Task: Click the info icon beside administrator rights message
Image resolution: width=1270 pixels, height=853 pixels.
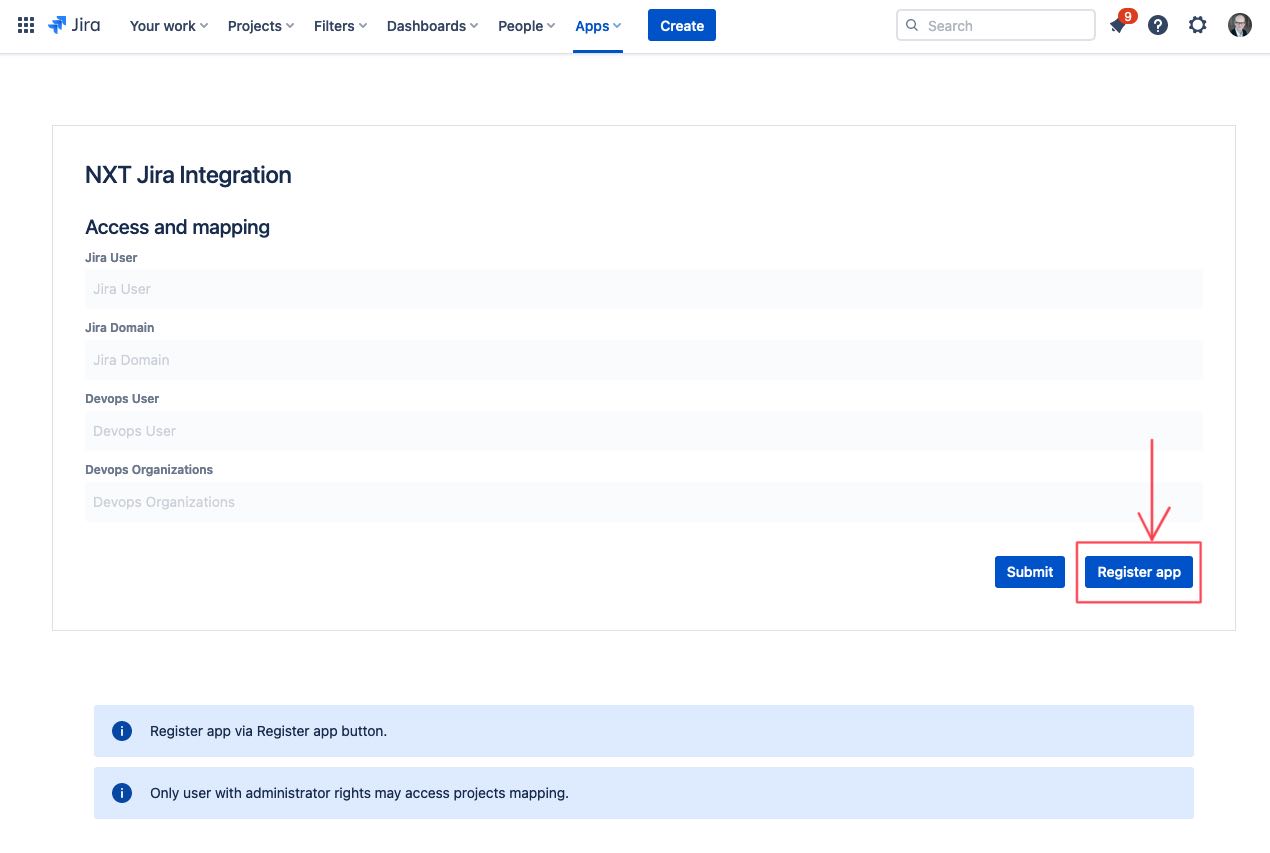Action: [122, 793]
